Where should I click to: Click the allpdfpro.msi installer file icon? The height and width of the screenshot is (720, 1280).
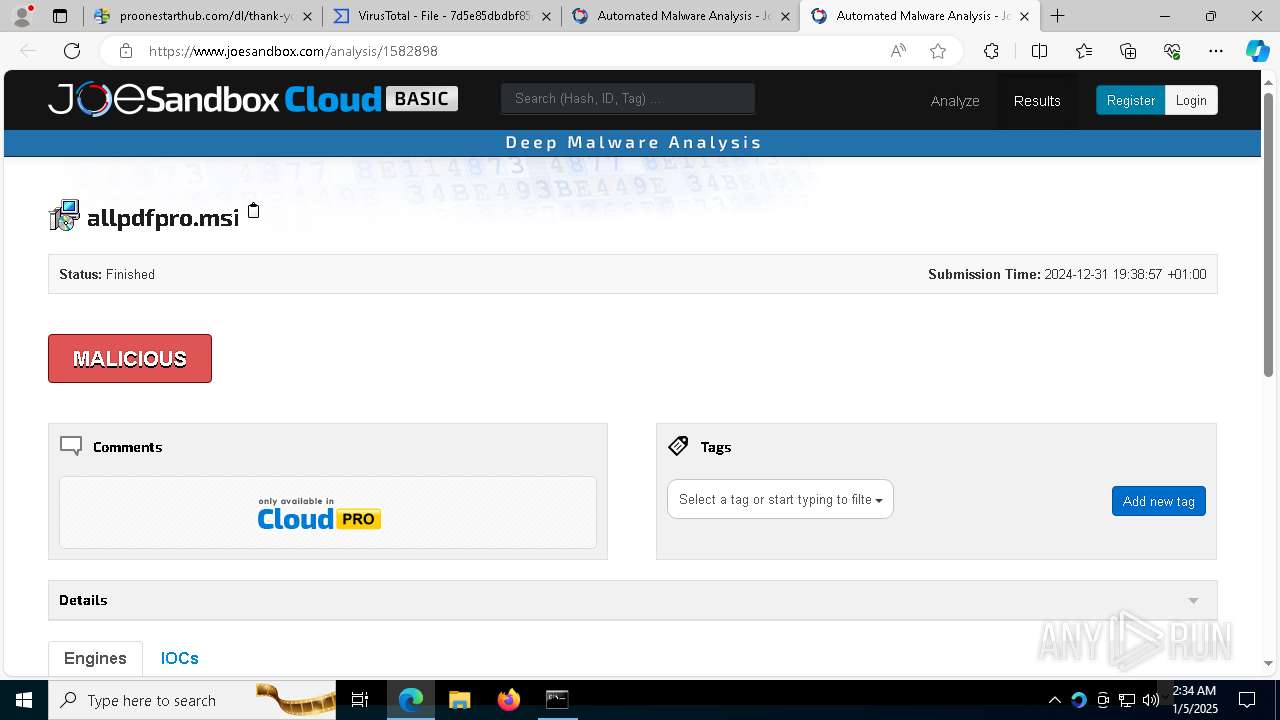pyautogui.click(x=64, y=215)
